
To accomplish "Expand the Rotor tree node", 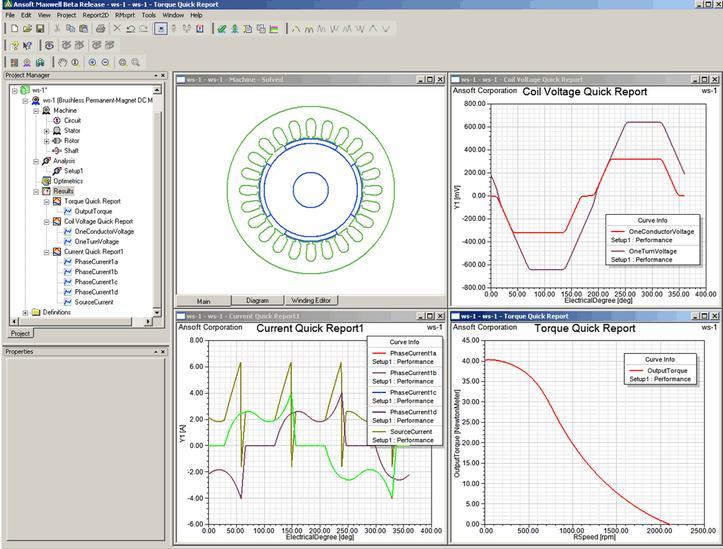I will pos(47,141).
